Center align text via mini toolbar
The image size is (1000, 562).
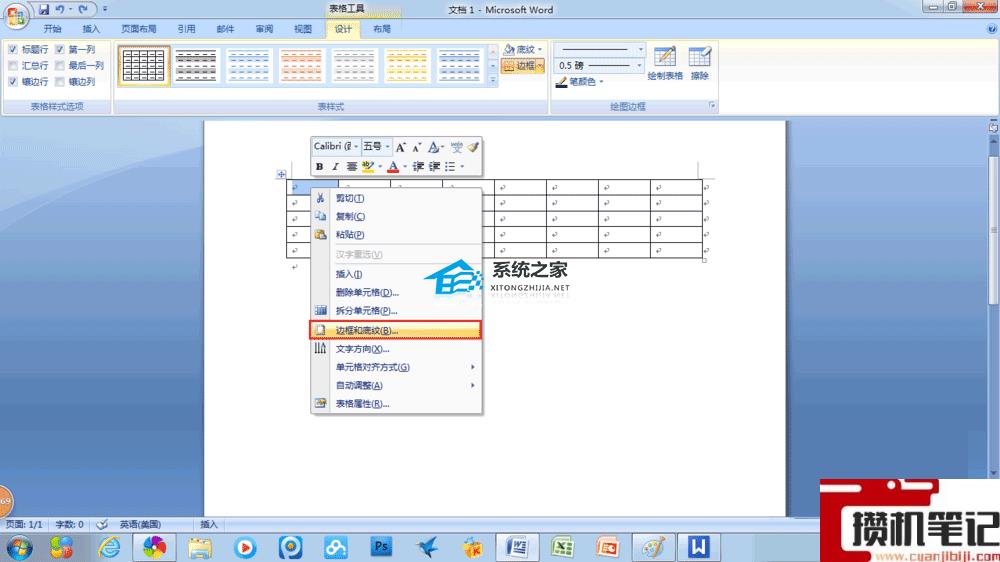pyautogui.click(x=351, y=166)
